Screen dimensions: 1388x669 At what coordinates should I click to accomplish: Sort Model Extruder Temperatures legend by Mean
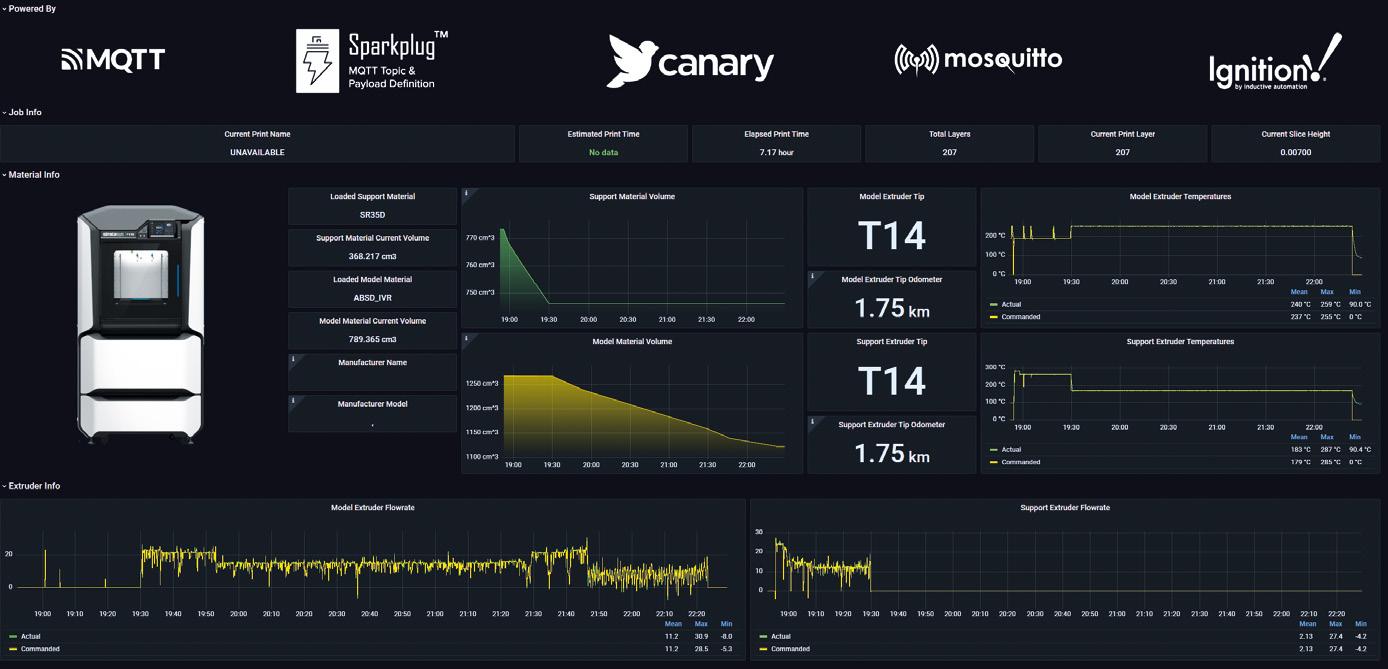click(x=1299, y=292)
